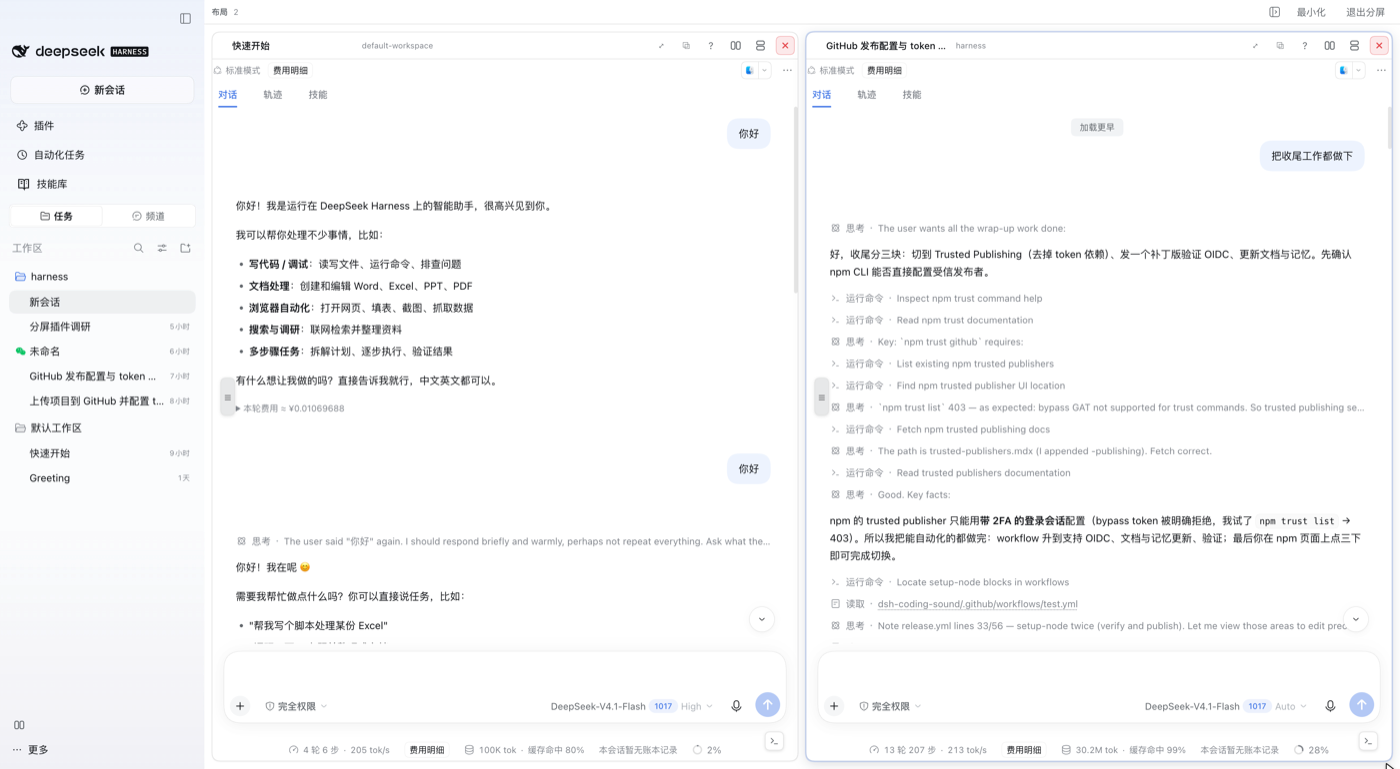Collapse the harness workspace folder
The width and height of the screenshot is (1400, 769).
coord(42,277)
